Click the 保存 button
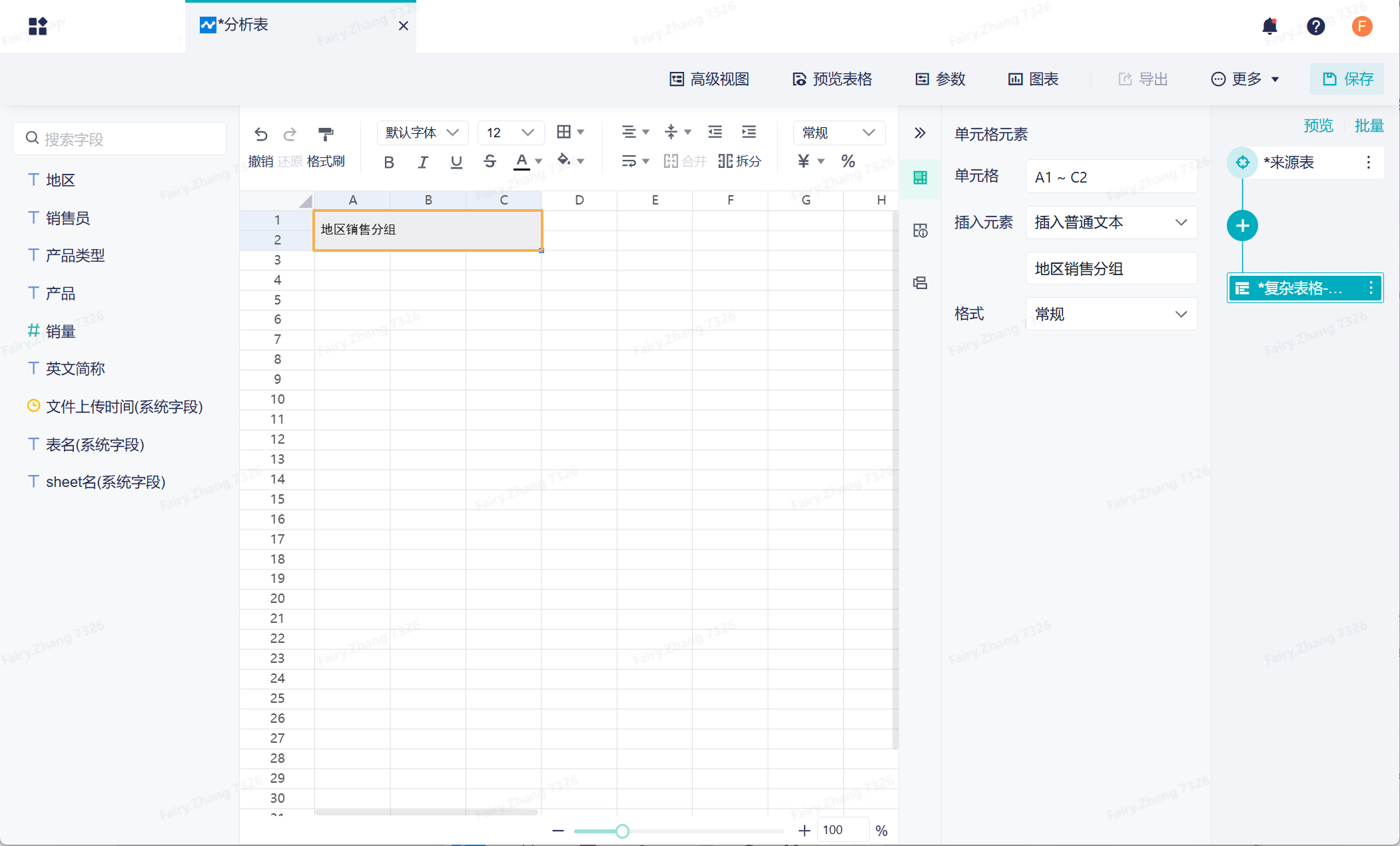The height and width of the screenshot is (846, 1400). pyautogui.click(x=1347, y=79)
